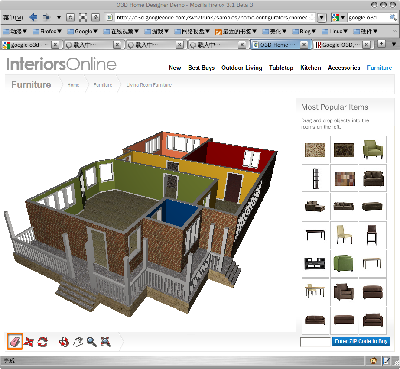Open the Furniture navigation item
The height and width of the screenshot is (369, 400).
coord(379,68)
